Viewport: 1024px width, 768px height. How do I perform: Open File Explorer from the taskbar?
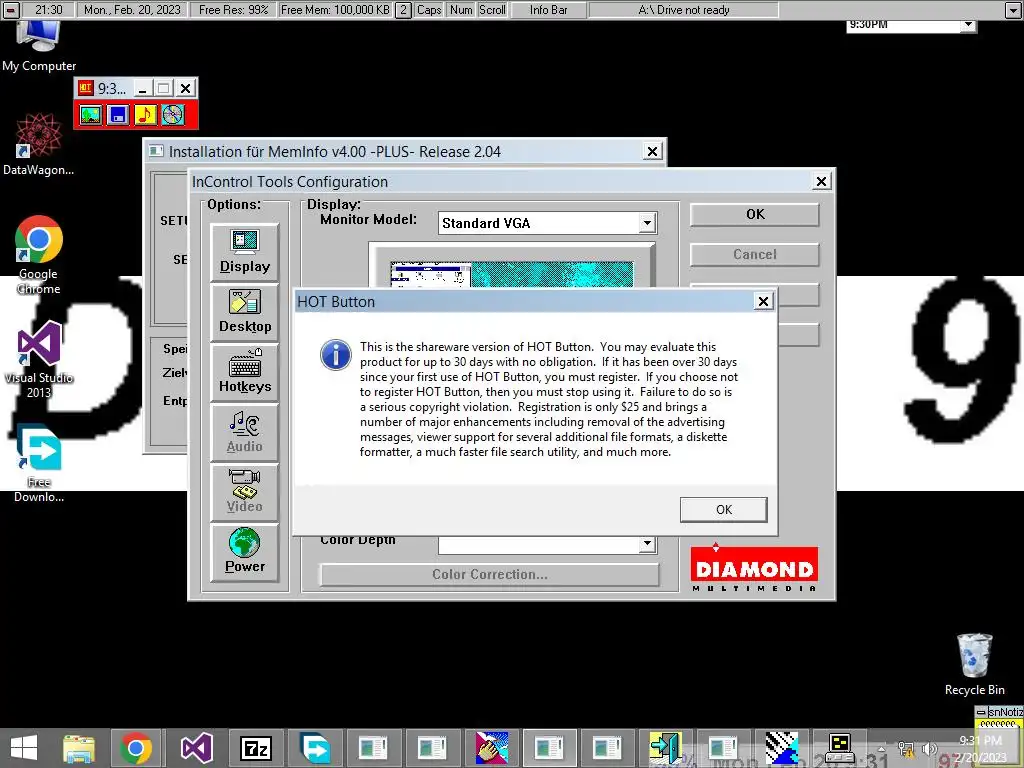tap(78, 748)
